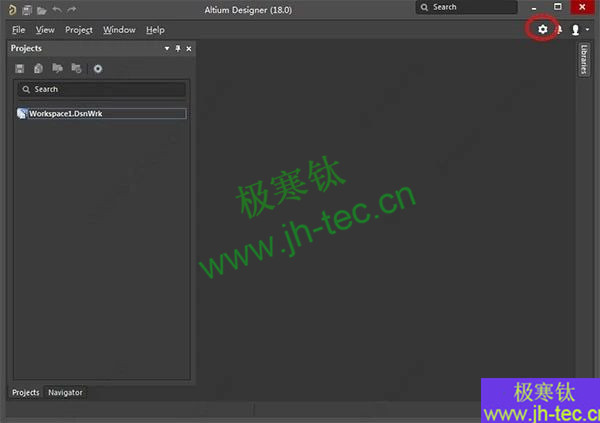
Task: Click the open project documents icon in Projects panel
Action: [x=57, y=69]
